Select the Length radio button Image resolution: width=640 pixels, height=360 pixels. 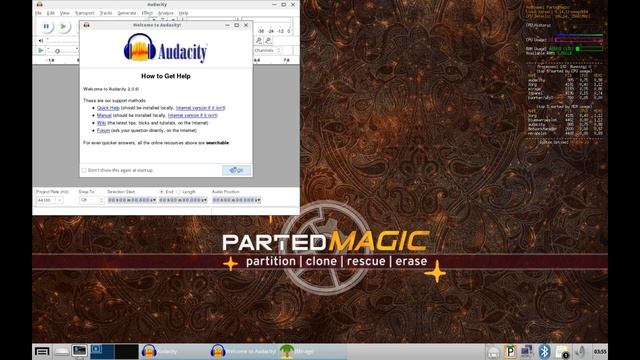pos(178,192)
